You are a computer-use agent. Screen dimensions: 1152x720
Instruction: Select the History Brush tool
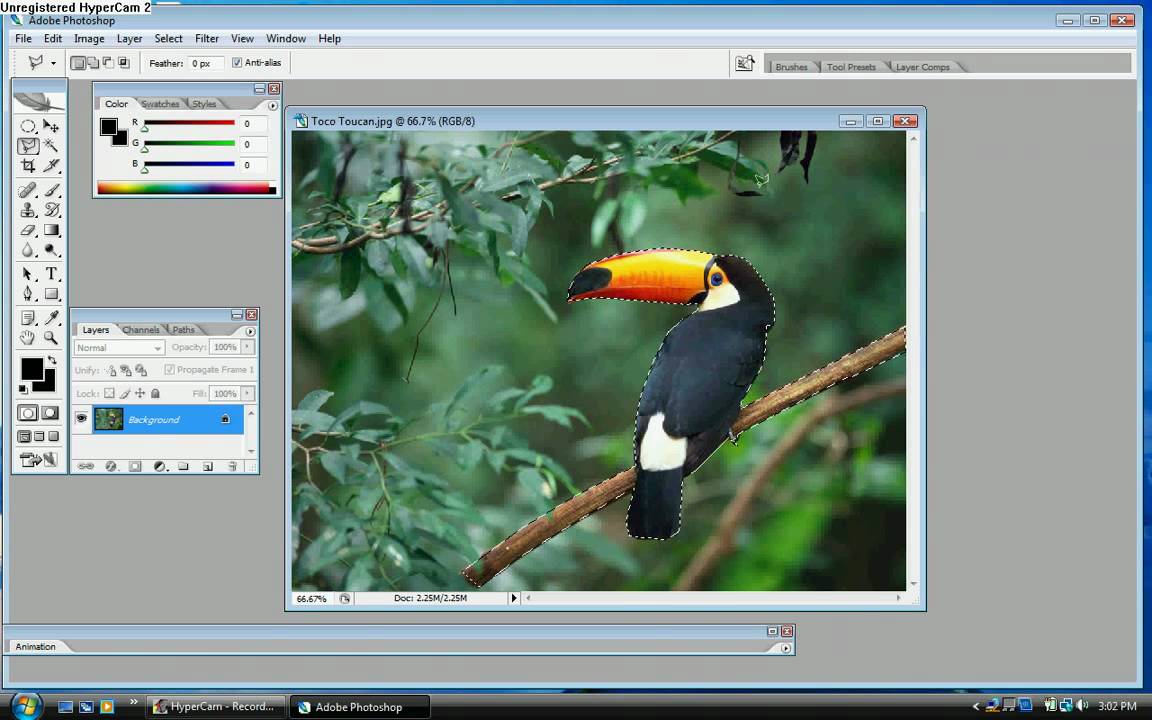(x=51, y=210)
